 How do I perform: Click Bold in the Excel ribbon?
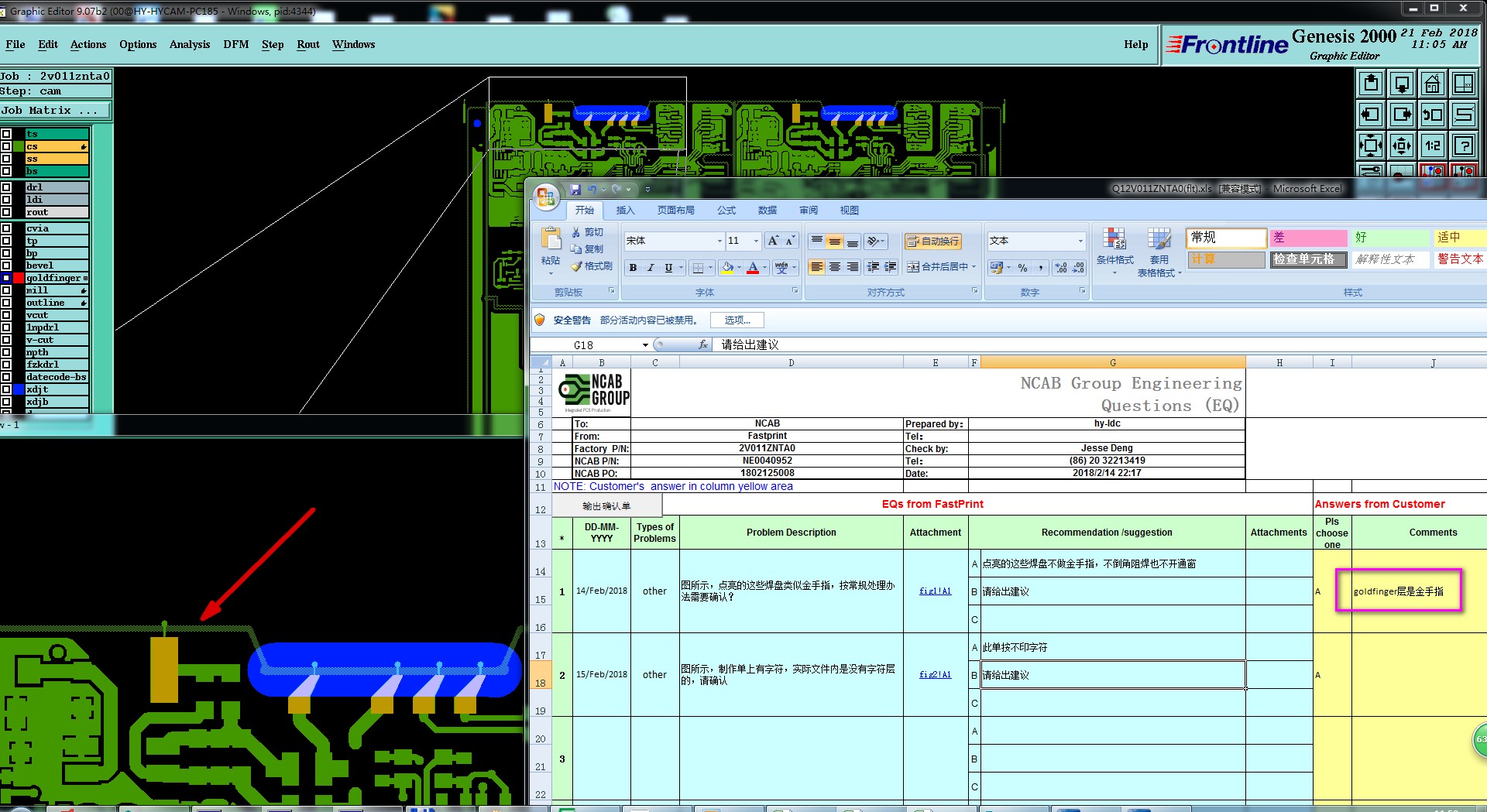(x=633, y=268)
